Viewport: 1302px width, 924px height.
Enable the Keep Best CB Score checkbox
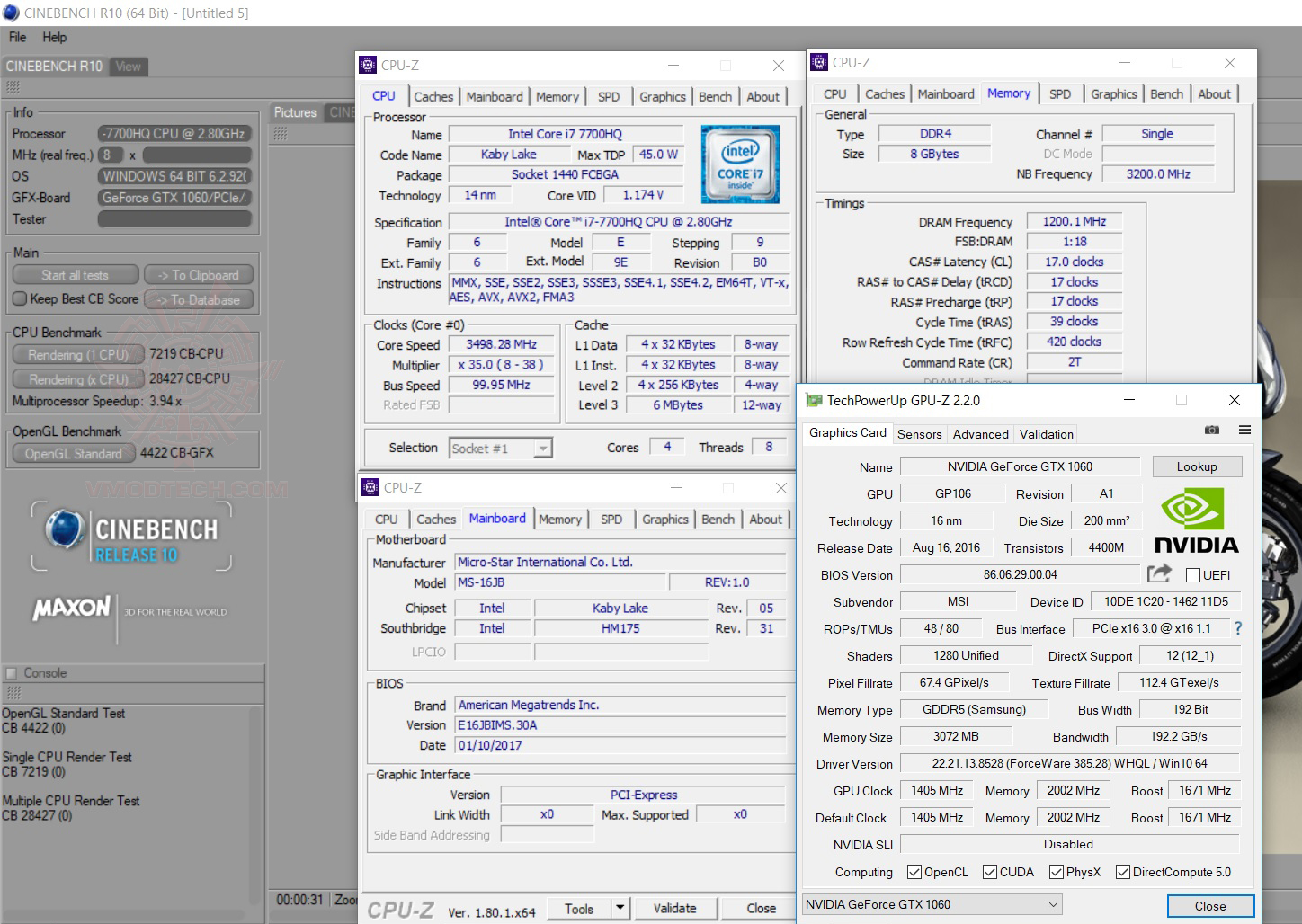(20, 298)
